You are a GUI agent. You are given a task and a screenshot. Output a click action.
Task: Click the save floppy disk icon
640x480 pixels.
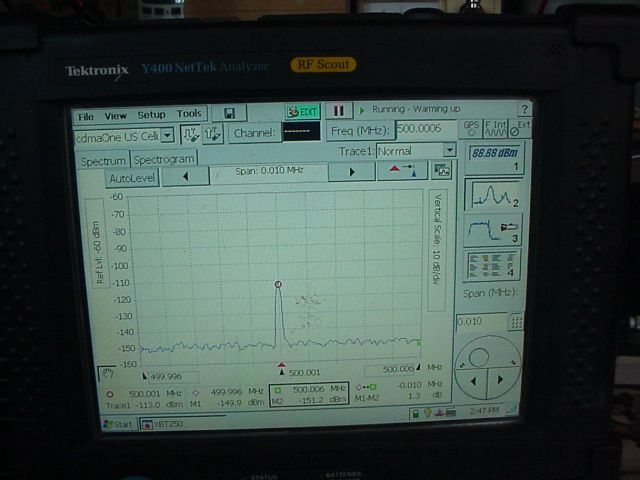[229, 113]
